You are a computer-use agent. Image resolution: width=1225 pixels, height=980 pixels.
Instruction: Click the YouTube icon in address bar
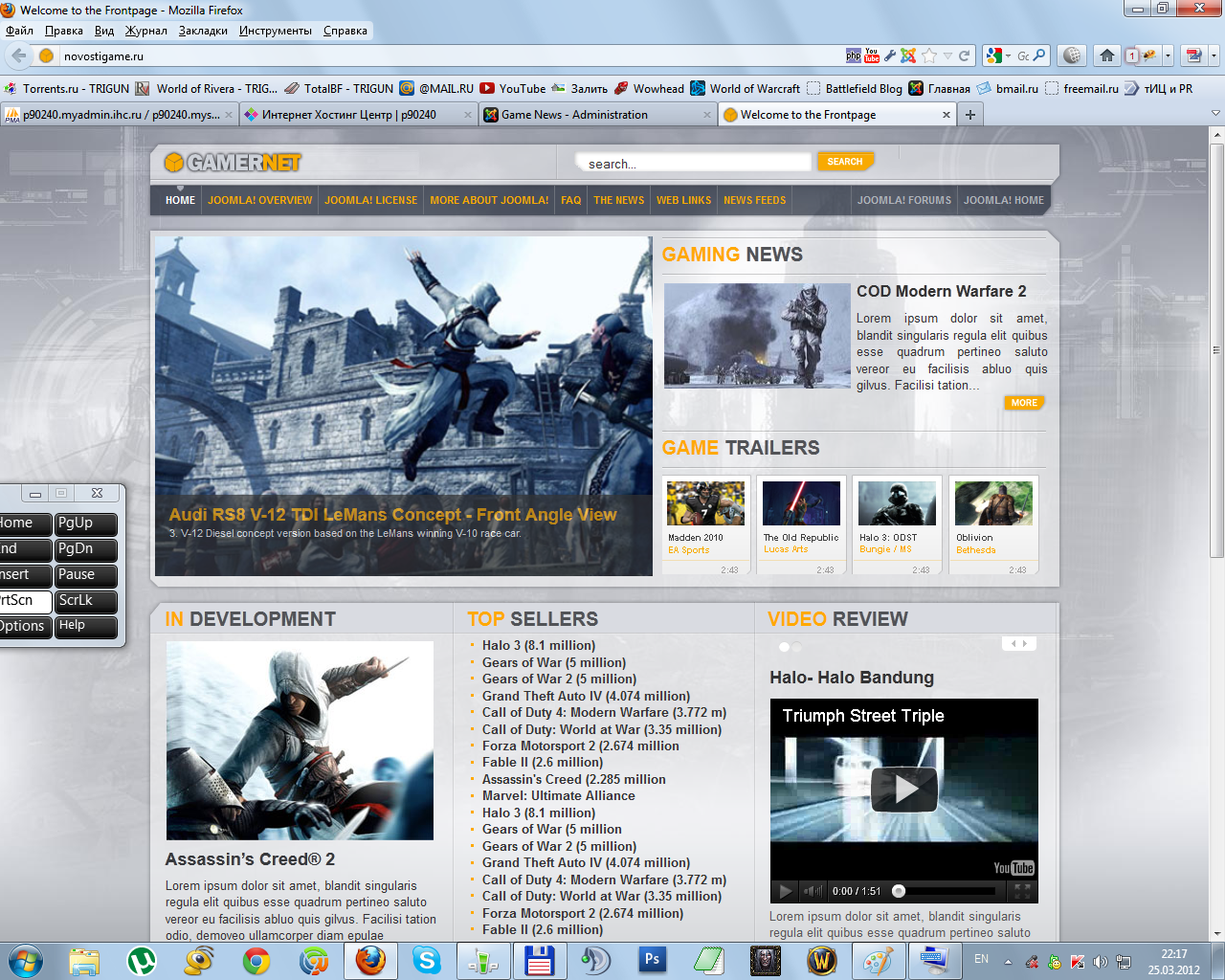click(872, 56)
